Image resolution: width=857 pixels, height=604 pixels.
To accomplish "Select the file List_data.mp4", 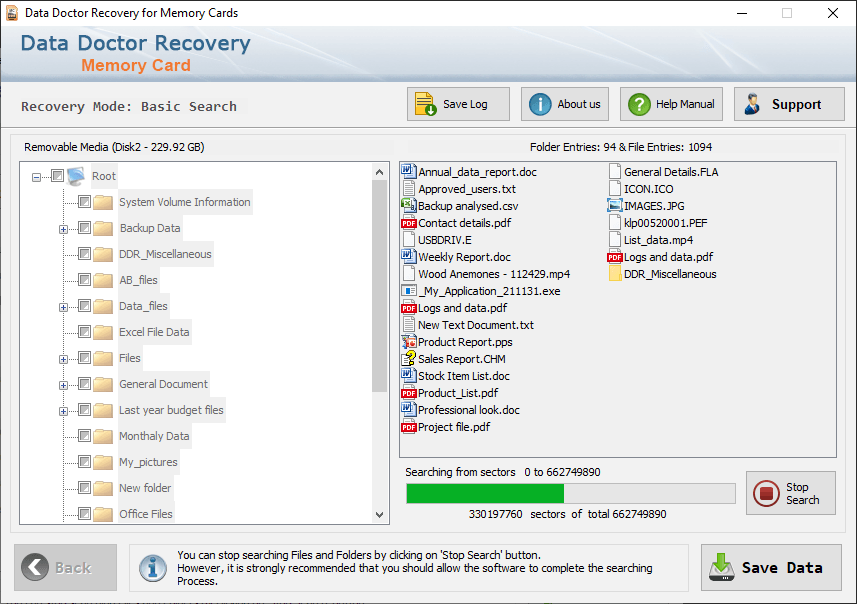I will 658,240.
